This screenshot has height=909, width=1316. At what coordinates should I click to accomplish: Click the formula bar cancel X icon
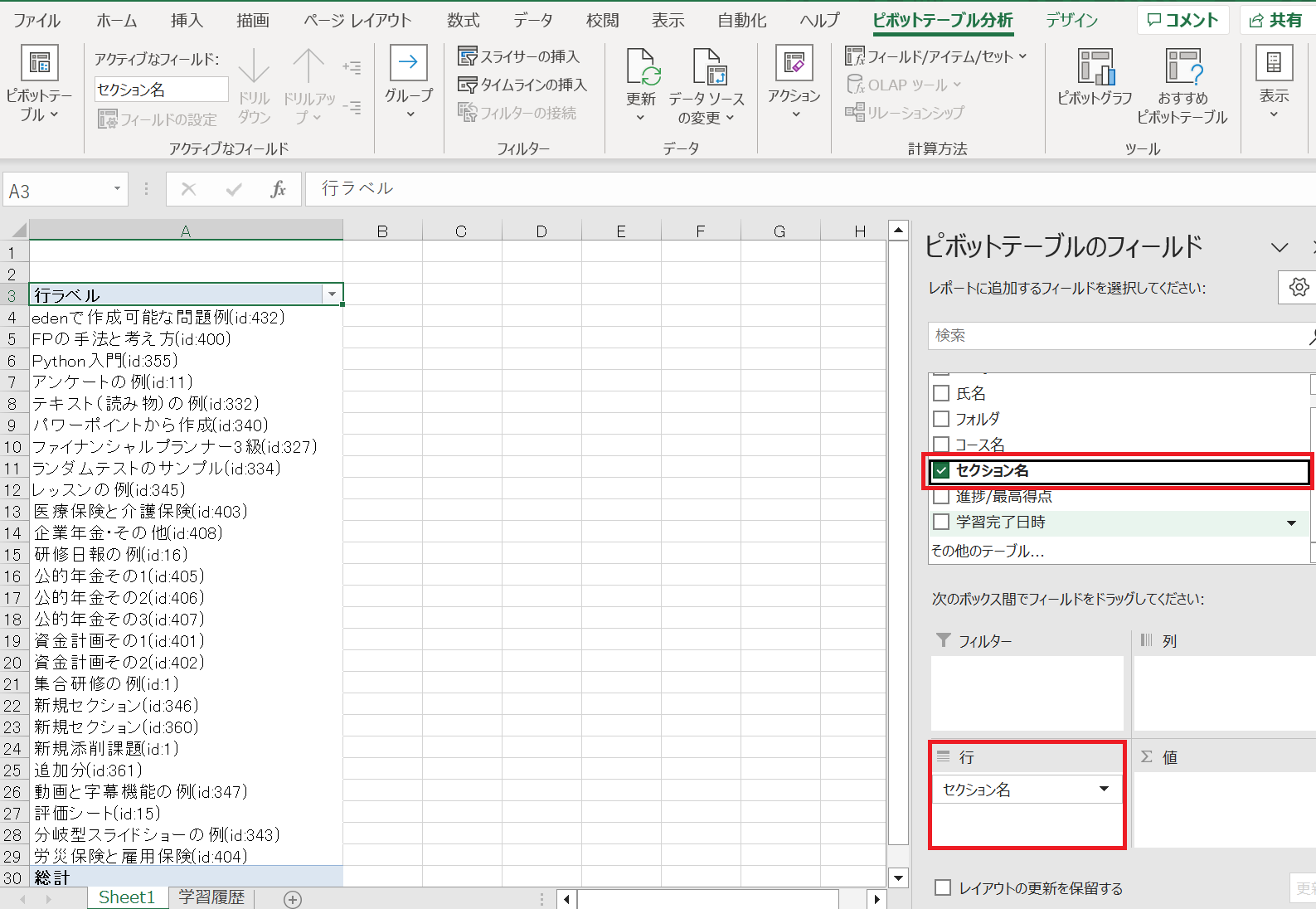[x=188, y=189]
